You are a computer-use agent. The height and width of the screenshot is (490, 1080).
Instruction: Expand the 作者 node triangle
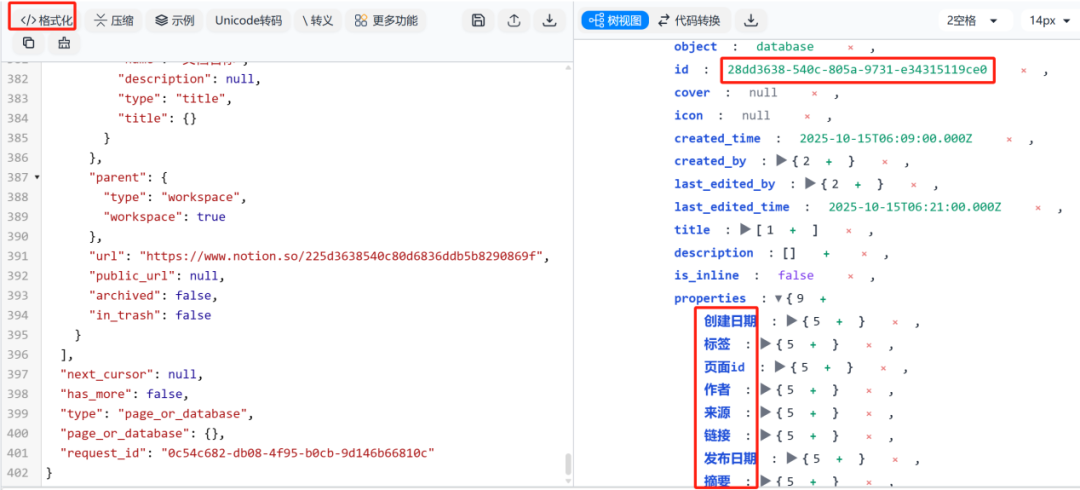(765, 389)
